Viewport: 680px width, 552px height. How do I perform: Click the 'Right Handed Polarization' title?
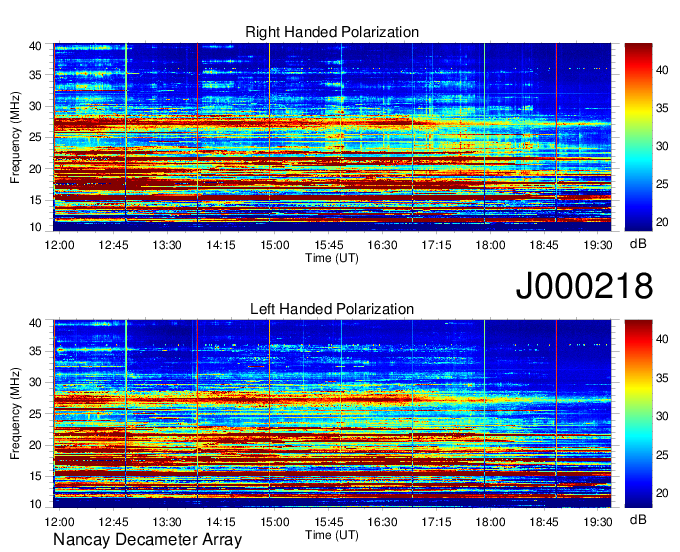332,32
